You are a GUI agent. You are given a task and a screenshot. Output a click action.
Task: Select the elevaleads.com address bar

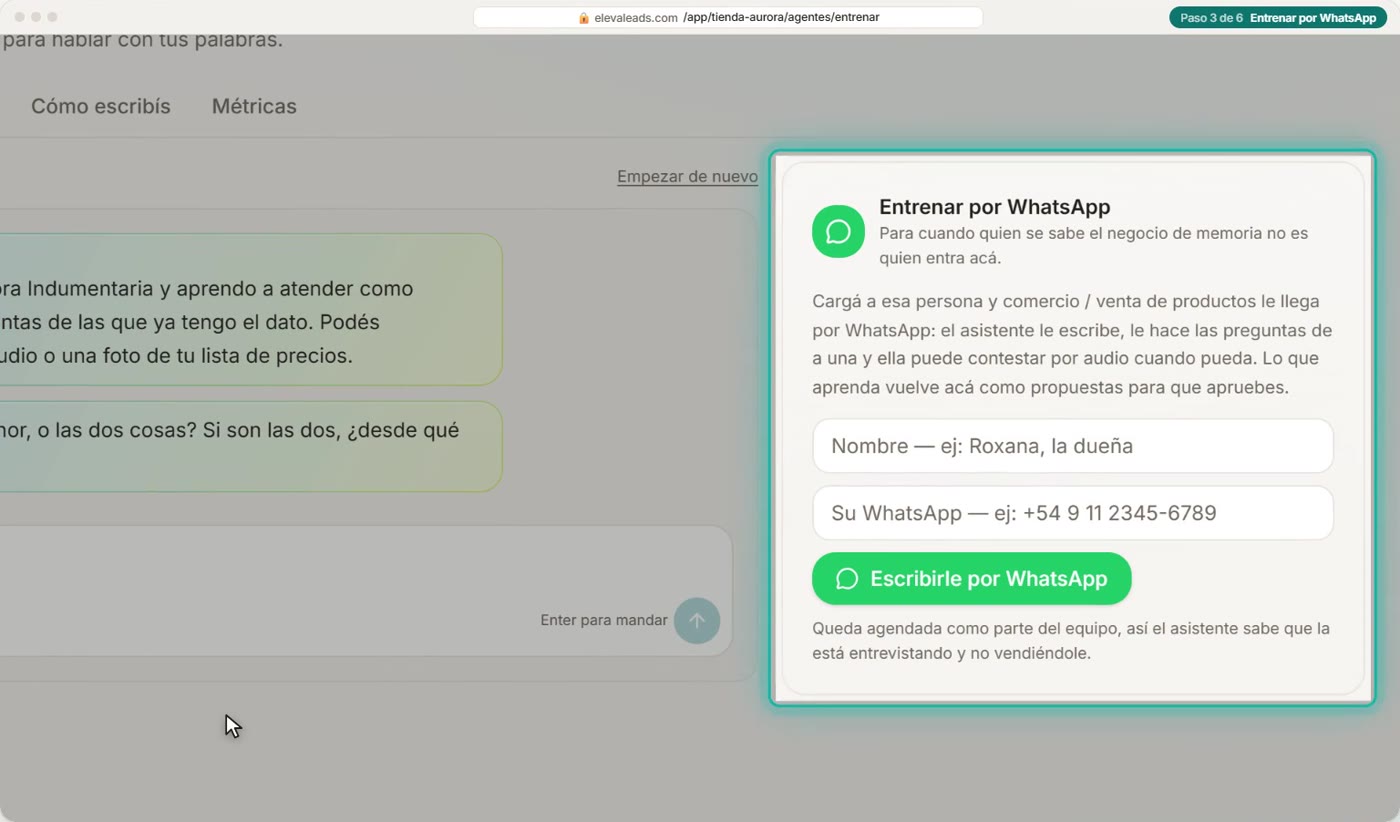[728, 18]
